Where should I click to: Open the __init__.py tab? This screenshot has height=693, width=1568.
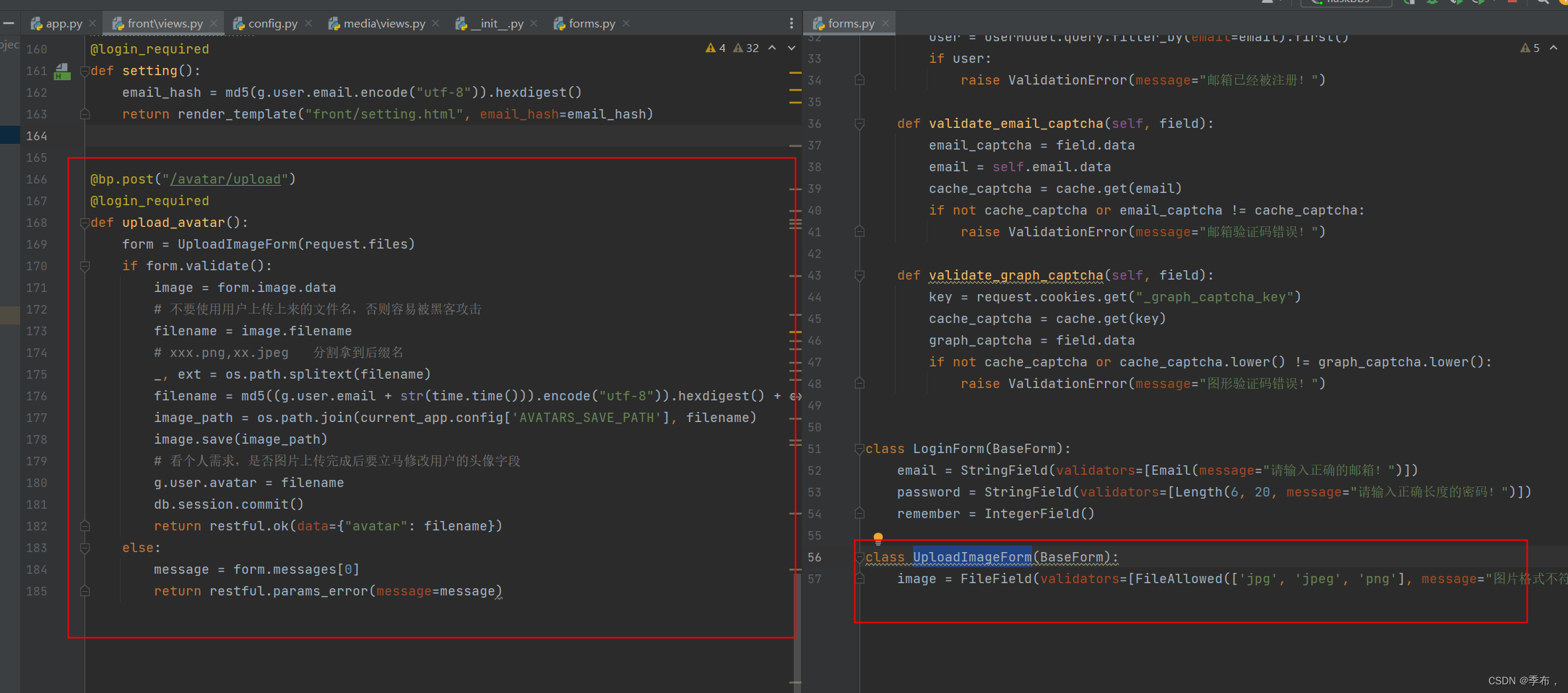[x=489, y=24]
